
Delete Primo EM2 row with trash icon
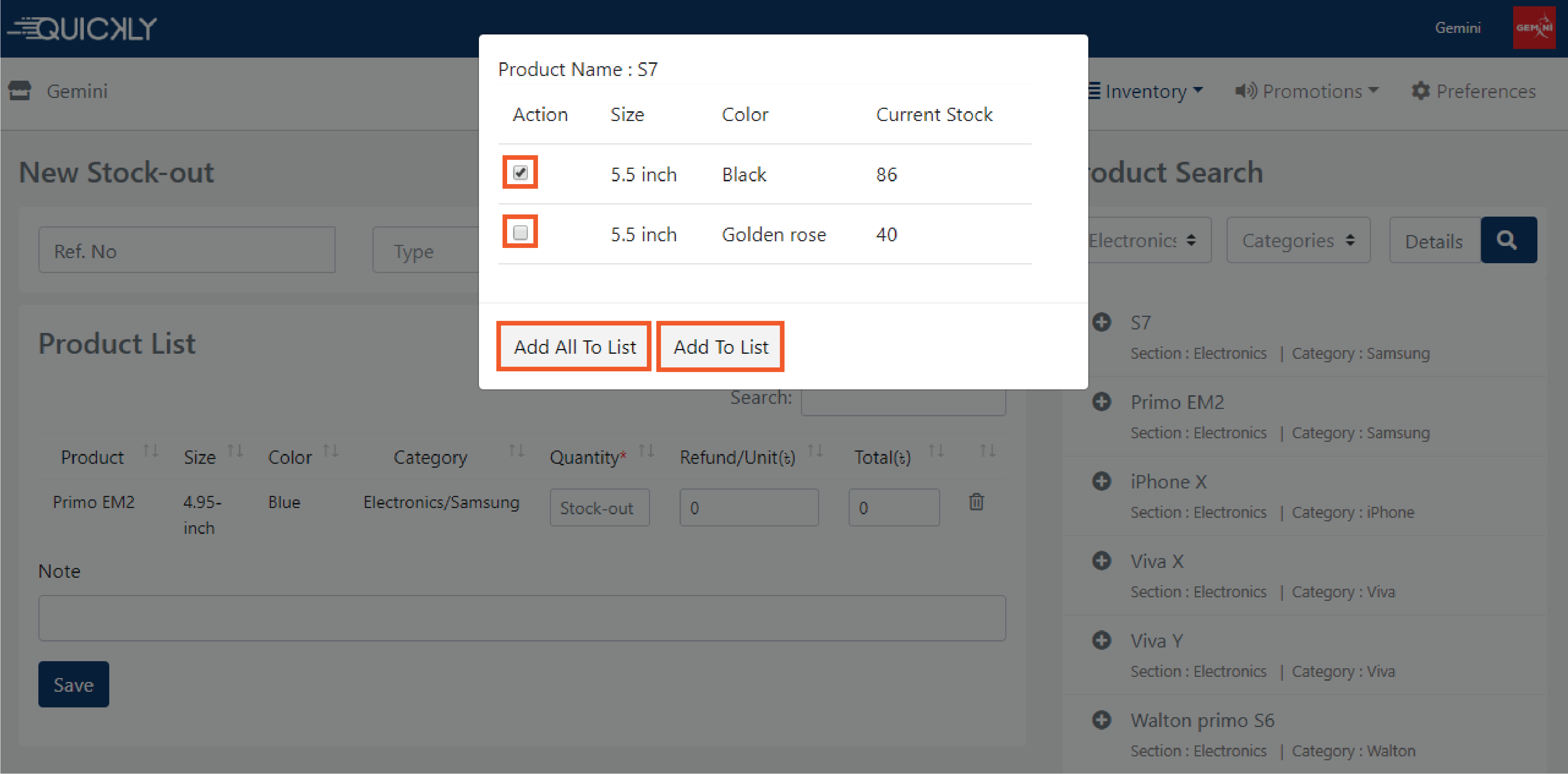(976, 502)
